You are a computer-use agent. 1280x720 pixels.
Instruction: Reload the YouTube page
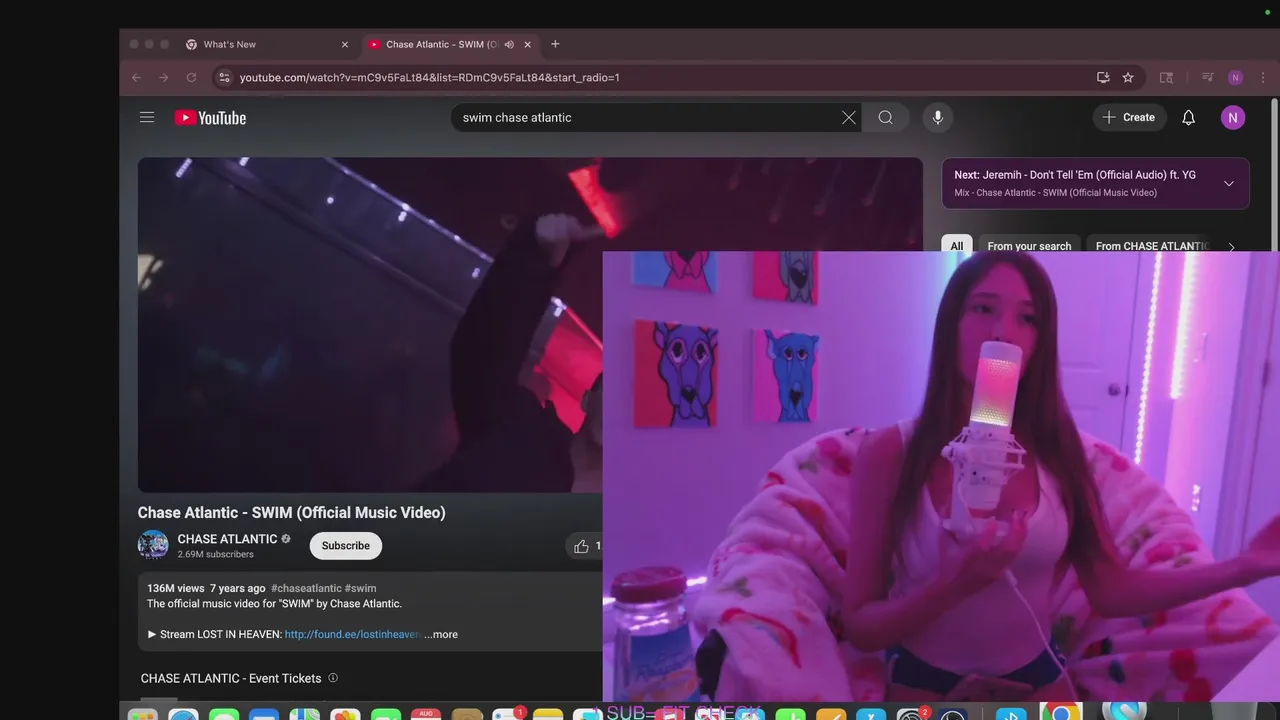(191, 77)
